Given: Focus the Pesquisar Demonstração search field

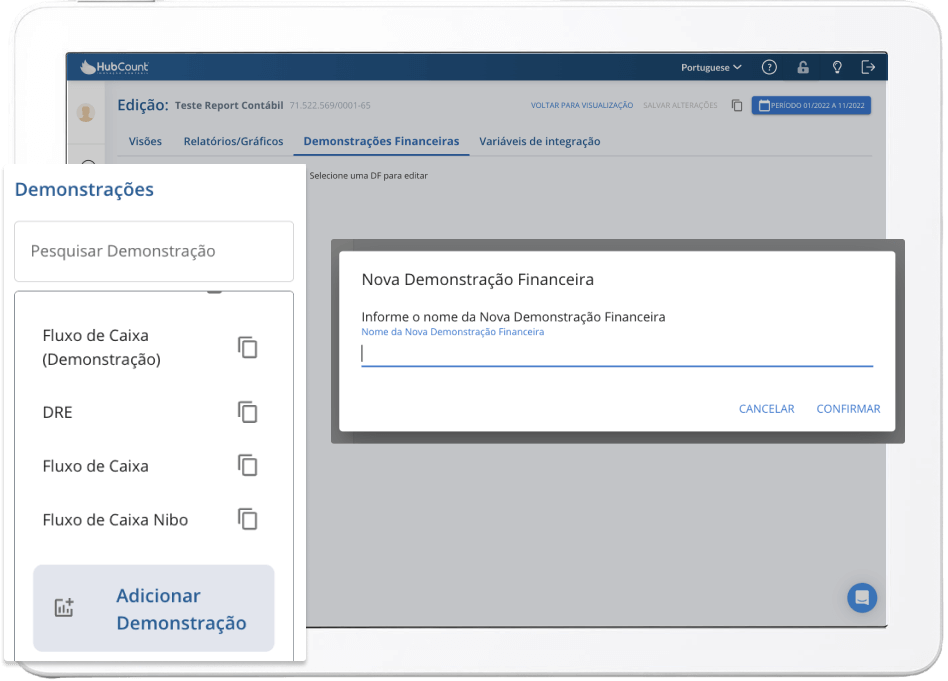Looking at the screenshot, I should 154,251.
